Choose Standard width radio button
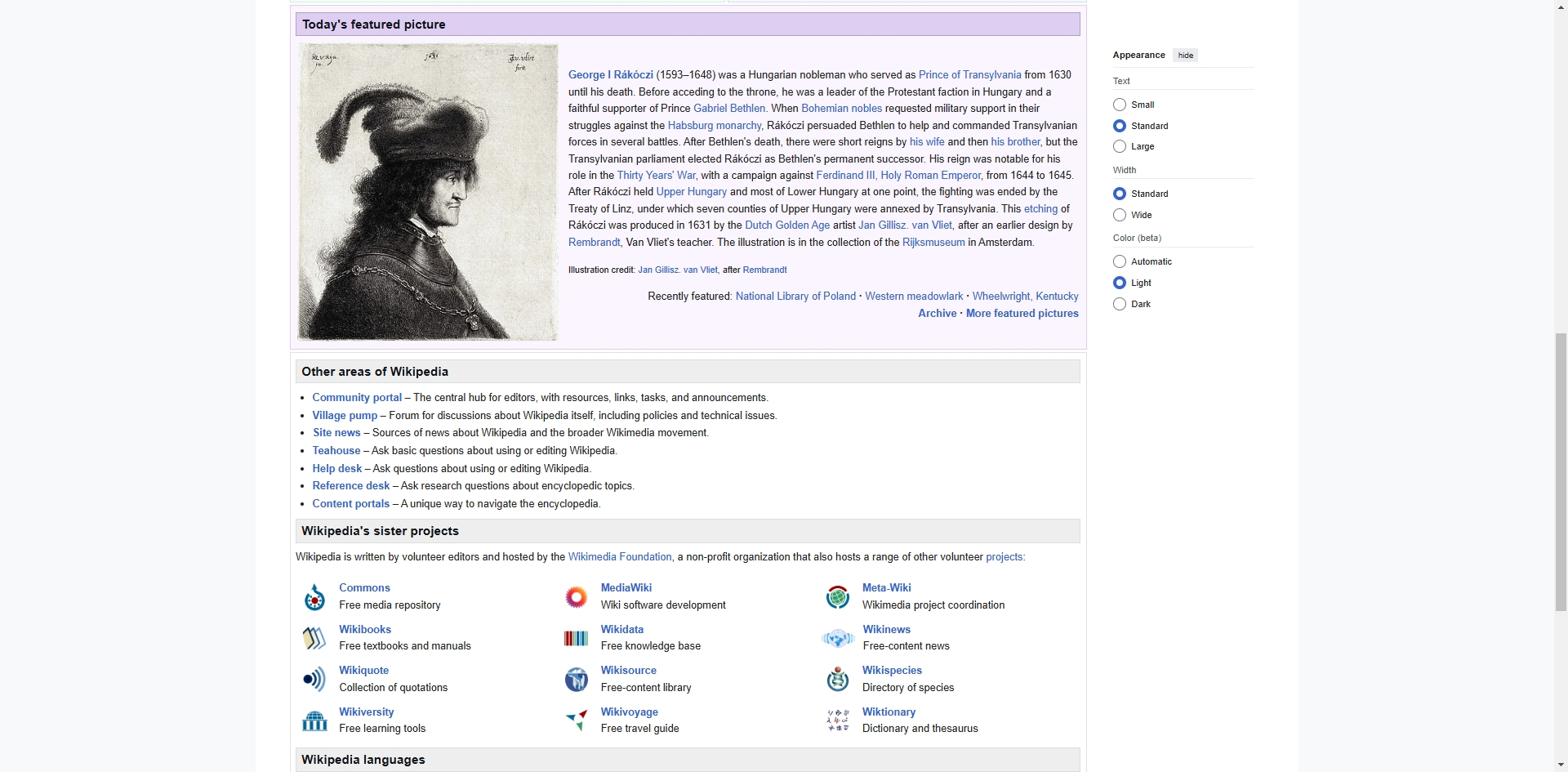This screenshot has height=772, width=1568. [1120, 194]
